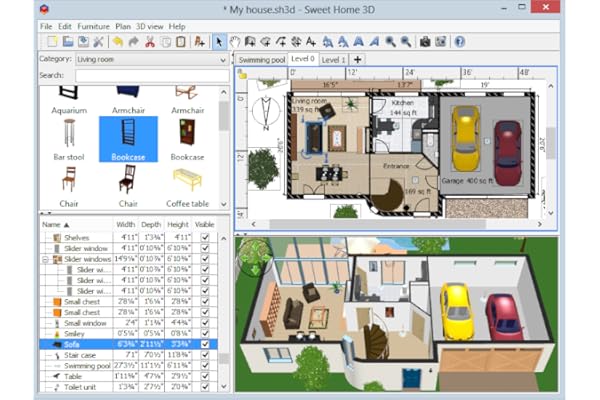This screenshot has height=400, width=600.
Task: Activate the Select arrow tool
Action: click(219, 42)
